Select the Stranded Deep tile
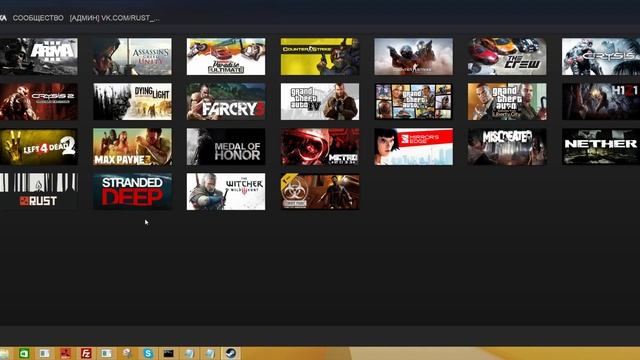 (x=132, y=191)
